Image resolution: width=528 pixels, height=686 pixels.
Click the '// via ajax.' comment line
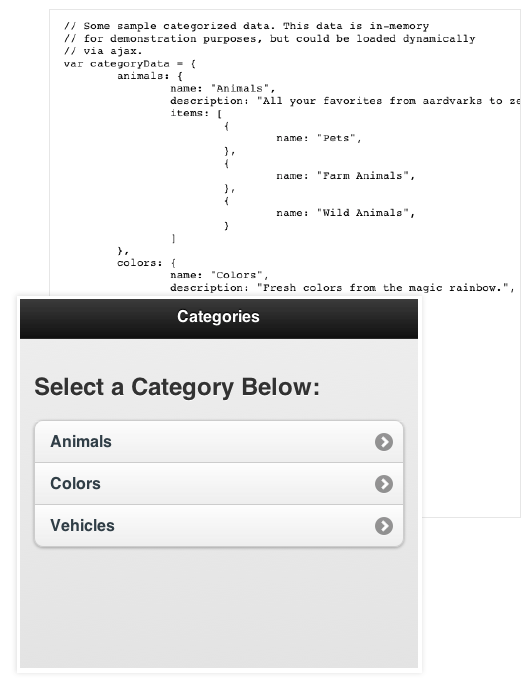(103, 51)
